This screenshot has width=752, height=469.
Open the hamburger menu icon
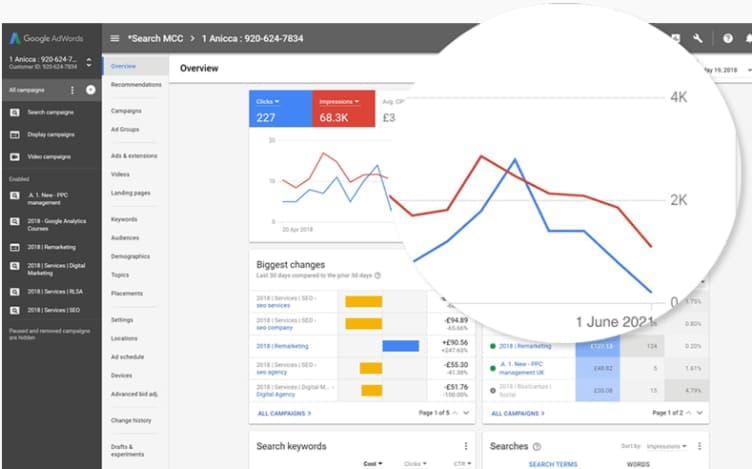coord(115,38)
